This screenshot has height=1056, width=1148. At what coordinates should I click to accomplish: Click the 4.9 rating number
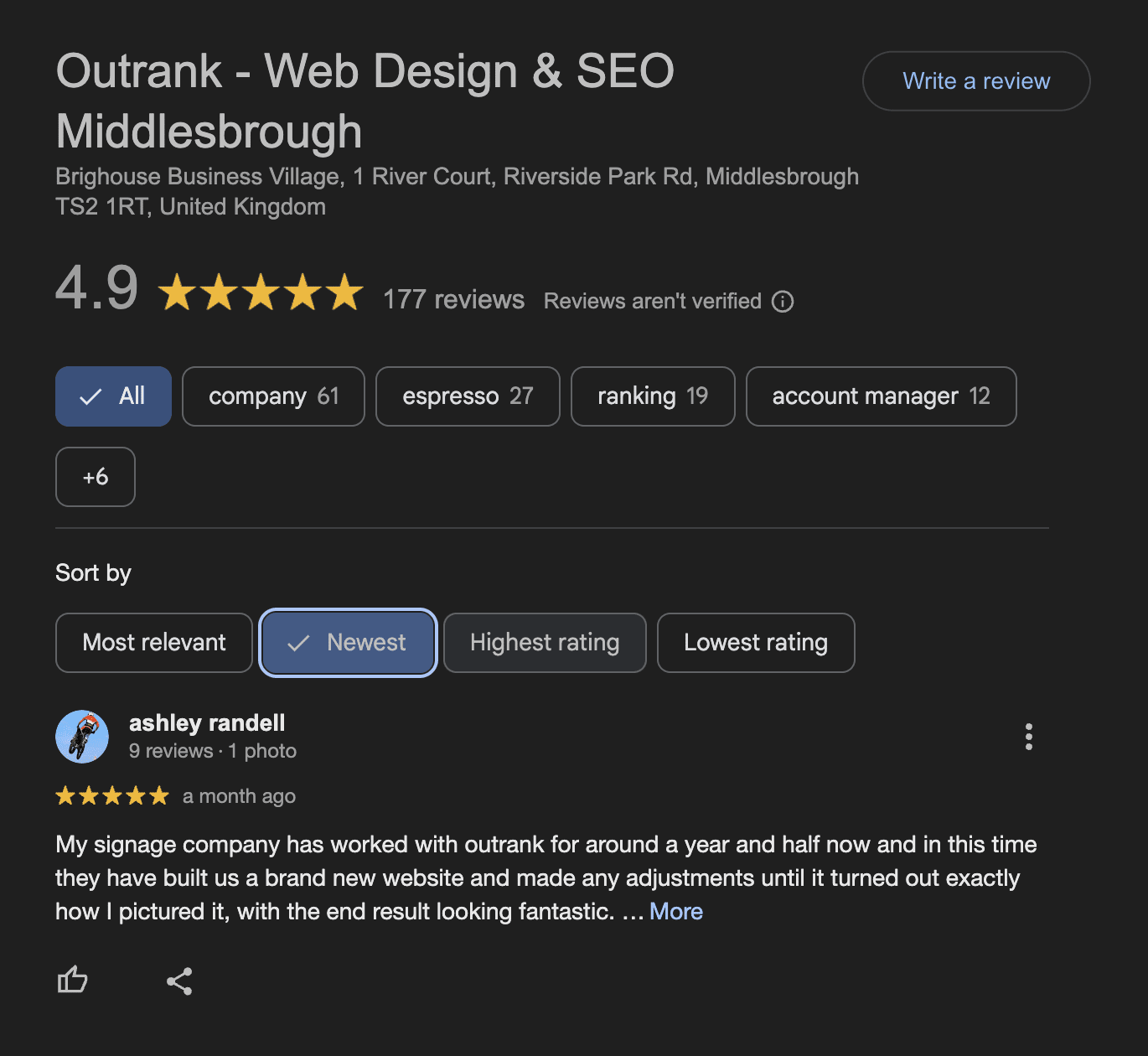click(96, 287)
